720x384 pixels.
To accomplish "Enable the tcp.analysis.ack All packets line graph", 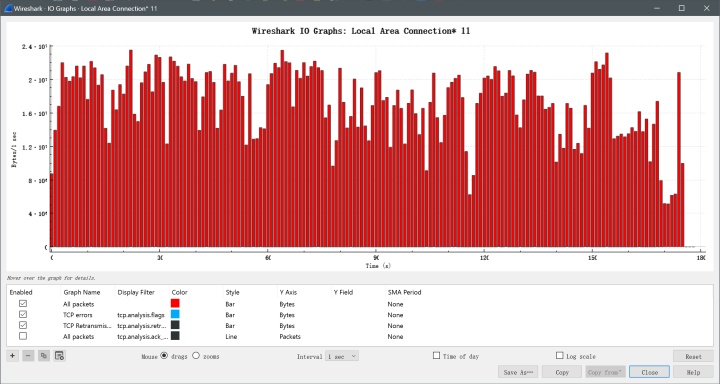I will pos(23,336).
